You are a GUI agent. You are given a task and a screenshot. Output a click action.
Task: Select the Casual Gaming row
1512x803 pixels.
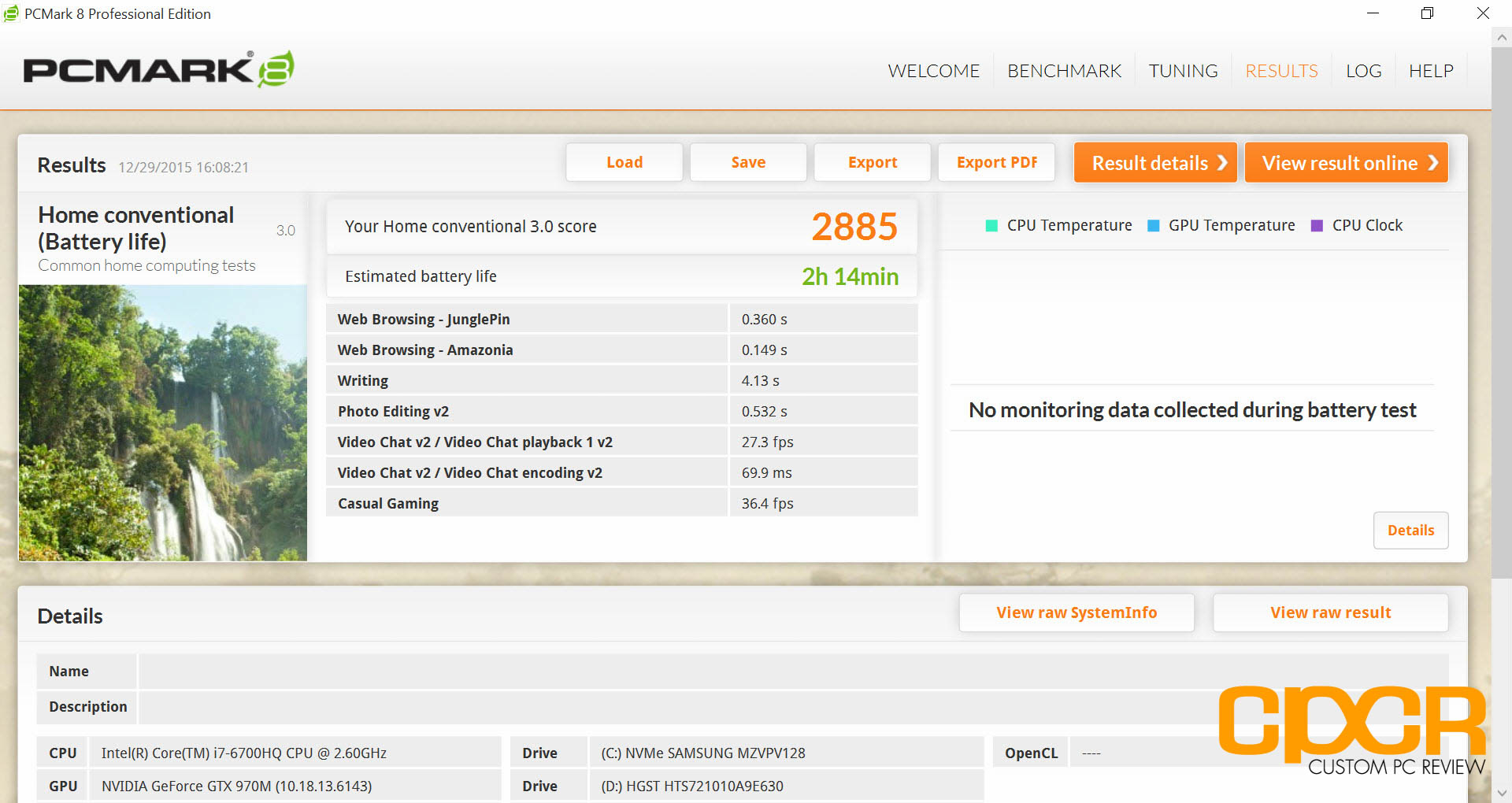pos(622,503)
